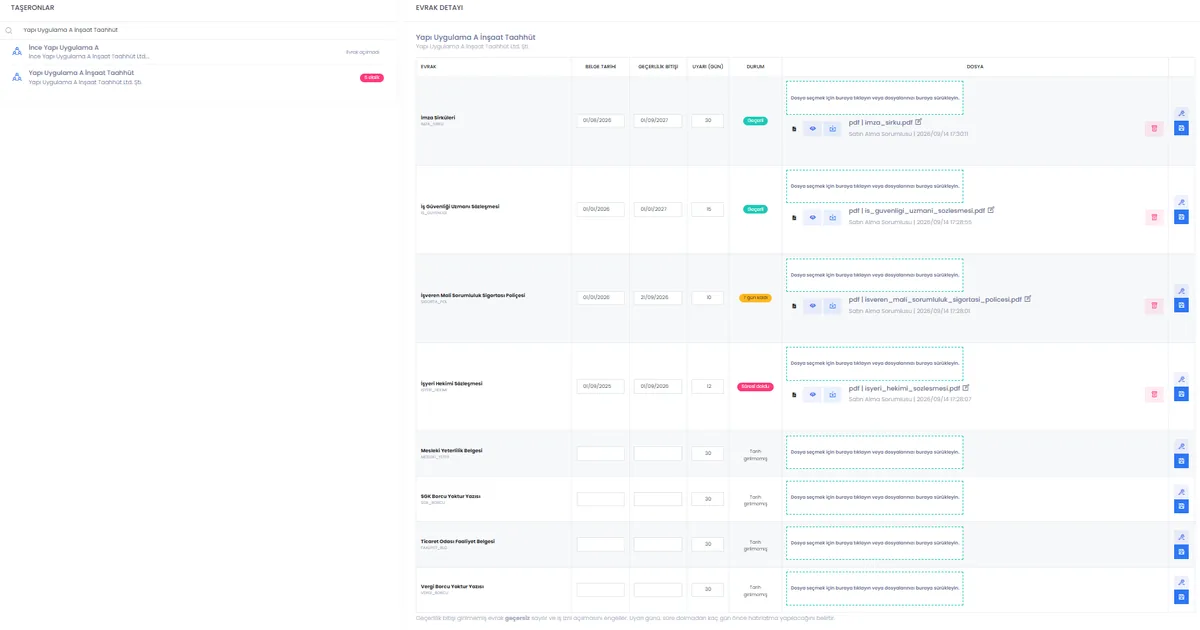Preview isyeri_hekimi_sozlesmesi.pdf with the eye icon
The width and height of the screenshot is (1200, 630).
click(x=813, y=395)
